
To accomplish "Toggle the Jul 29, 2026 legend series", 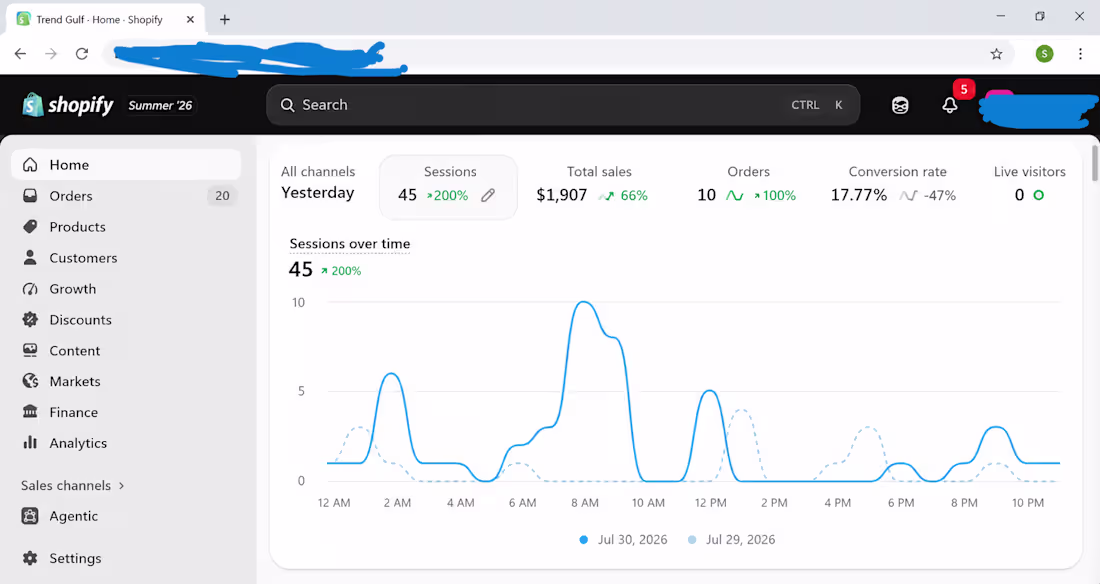I will [x=732, y=540].
